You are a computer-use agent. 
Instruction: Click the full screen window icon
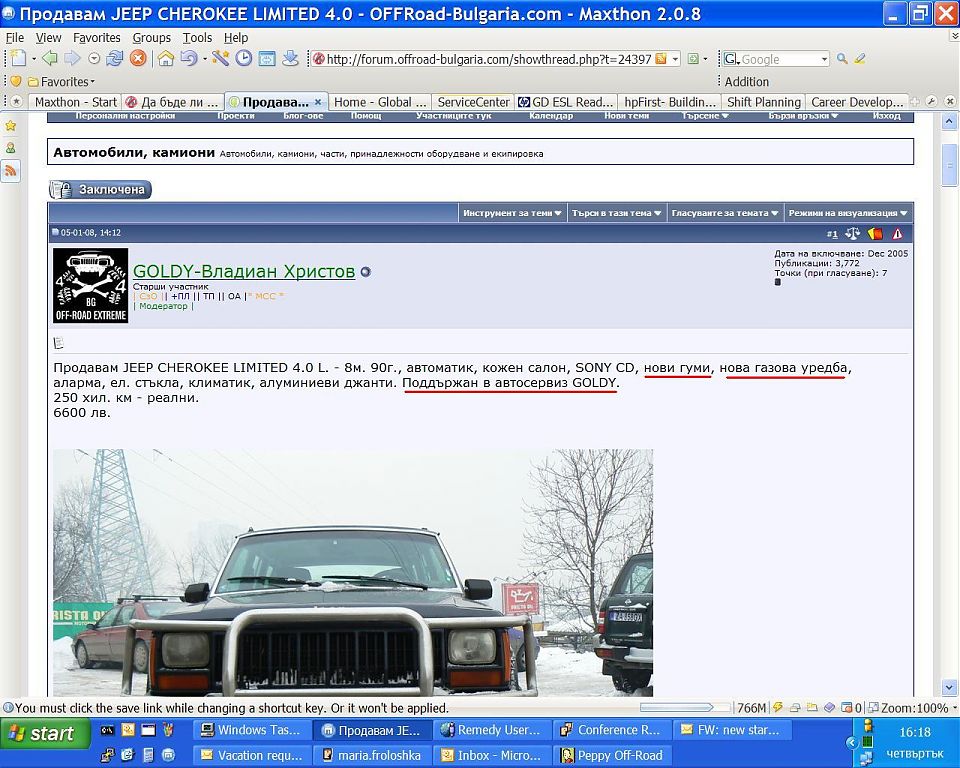(267, 59)
